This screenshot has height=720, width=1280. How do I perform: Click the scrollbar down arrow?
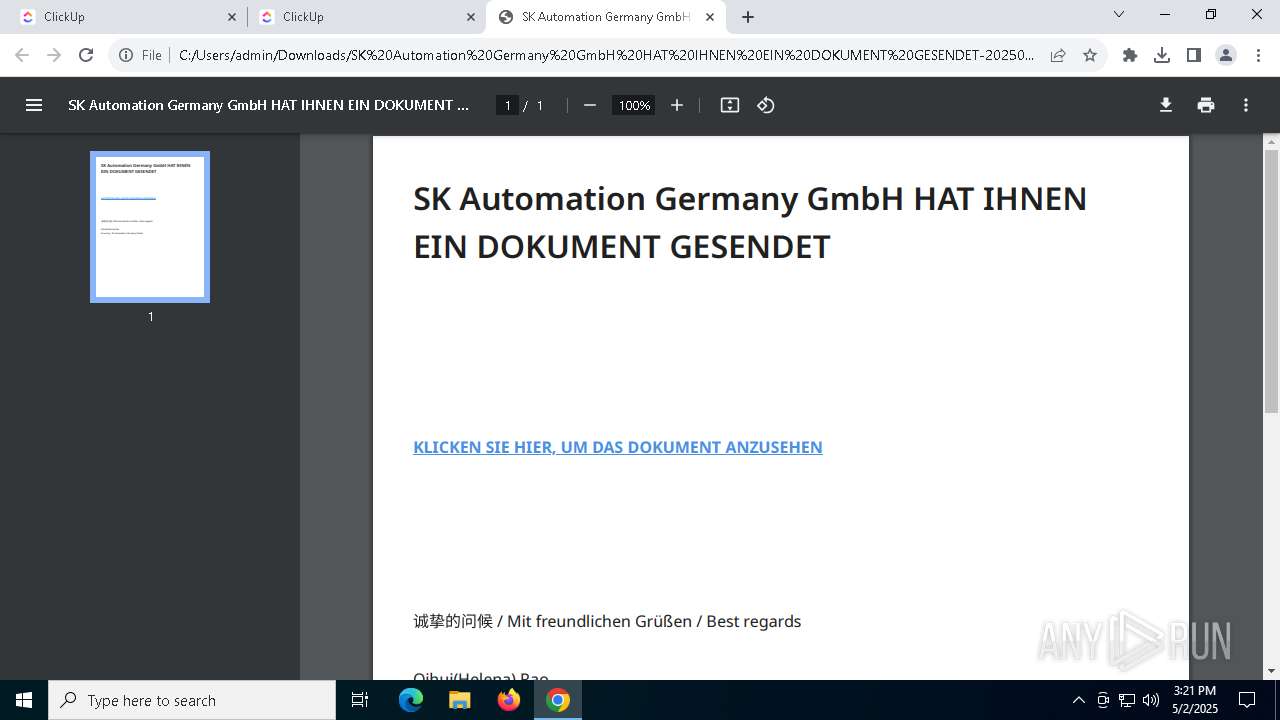1271,671
